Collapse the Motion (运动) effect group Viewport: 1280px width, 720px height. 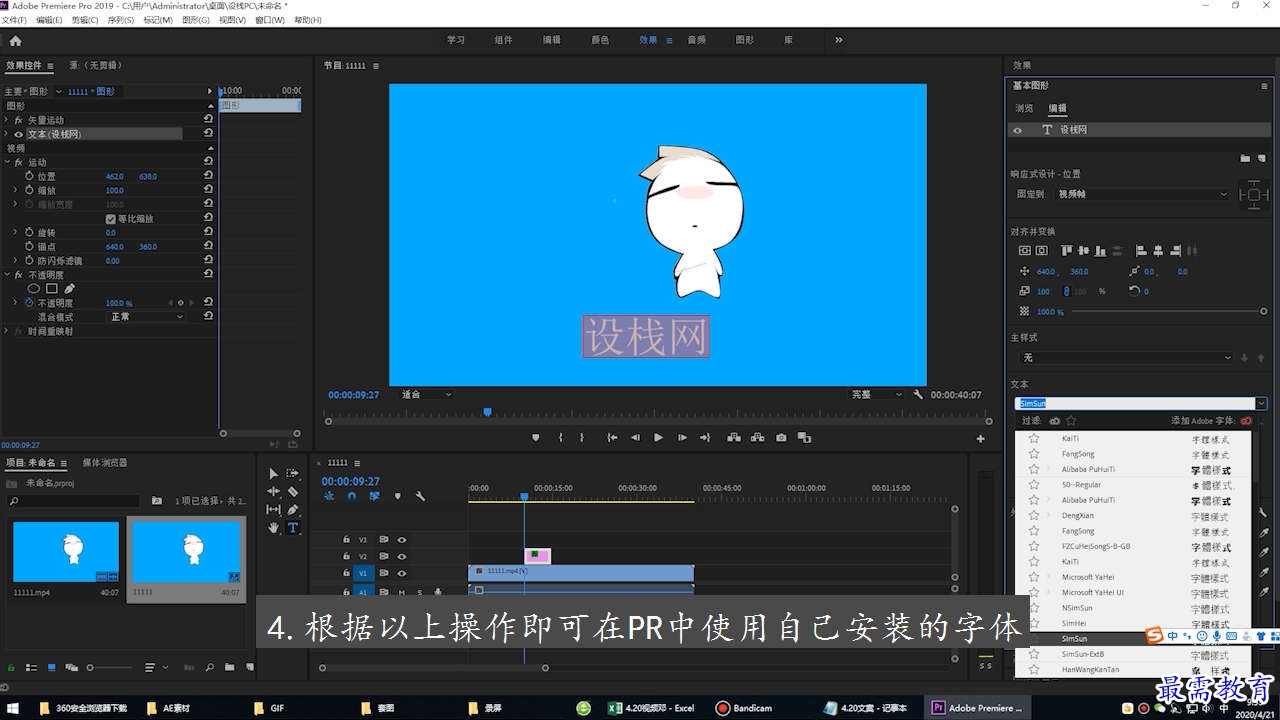[7, 162]
